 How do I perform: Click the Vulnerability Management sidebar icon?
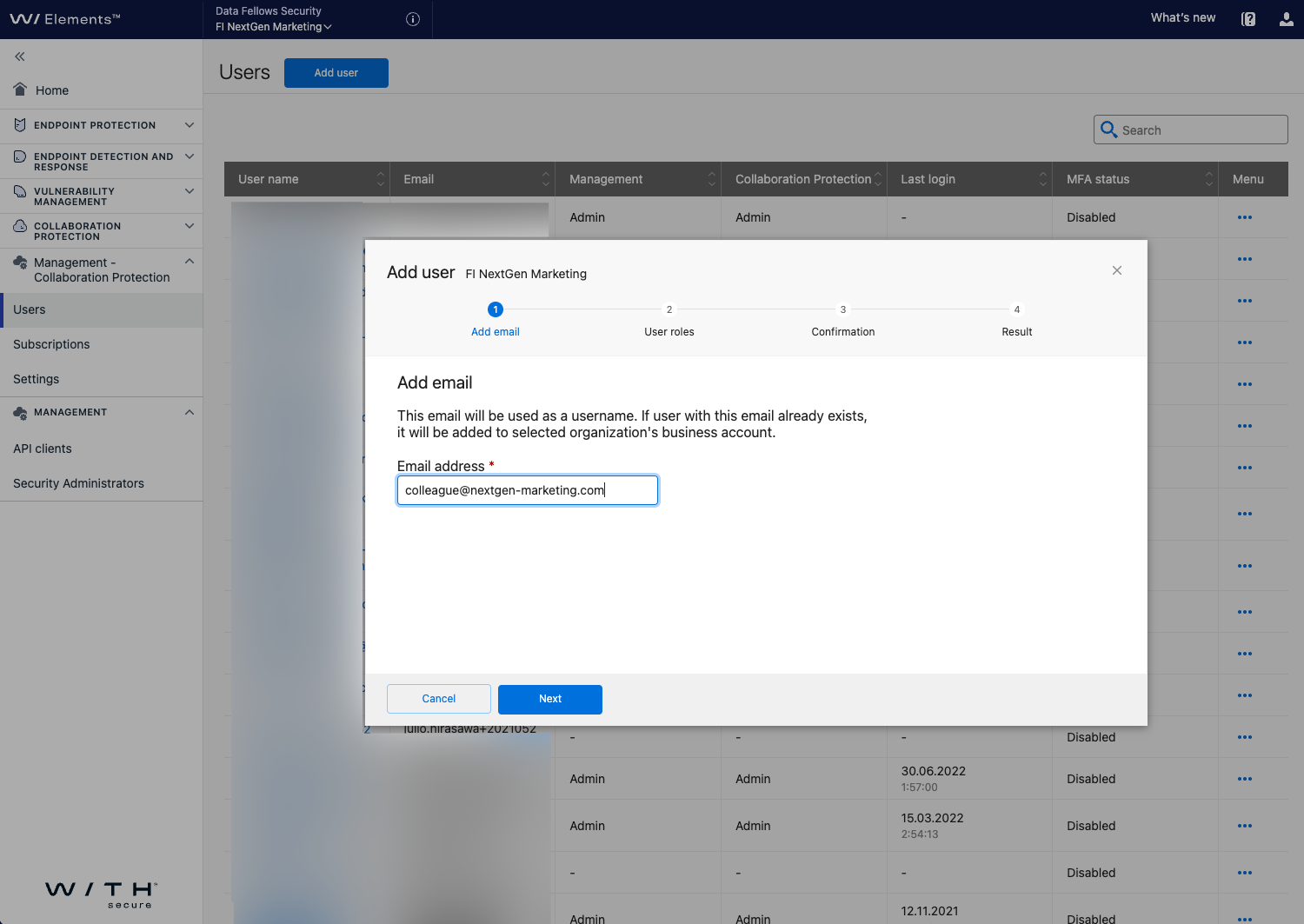point(19,196)
